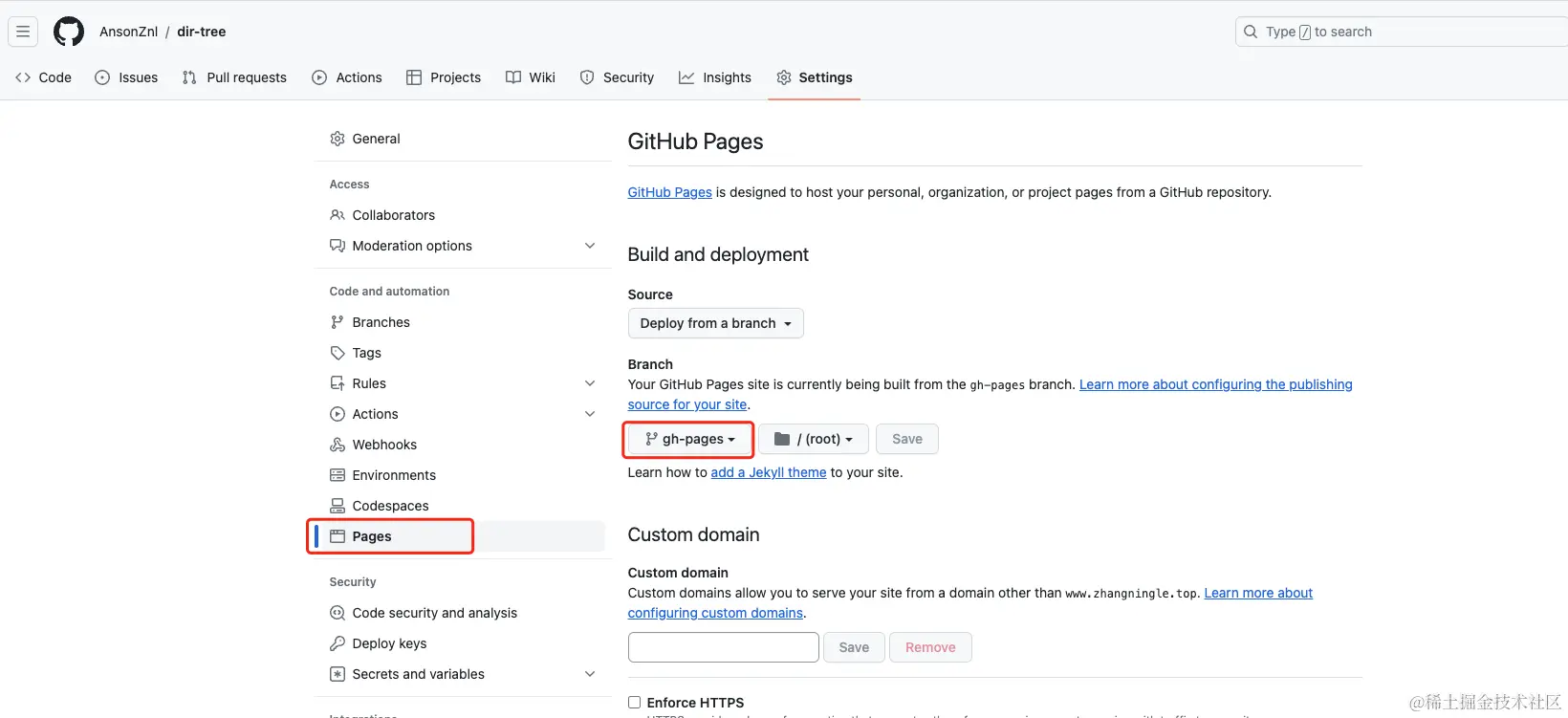Select Pages in the settings sidebar
The width and height of the screenshot is (1568, 718).
[463, 536]
